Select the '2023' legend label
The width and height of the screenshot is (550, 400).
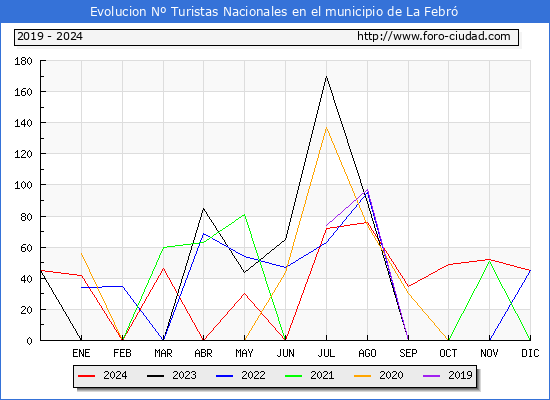coord(184,375)
